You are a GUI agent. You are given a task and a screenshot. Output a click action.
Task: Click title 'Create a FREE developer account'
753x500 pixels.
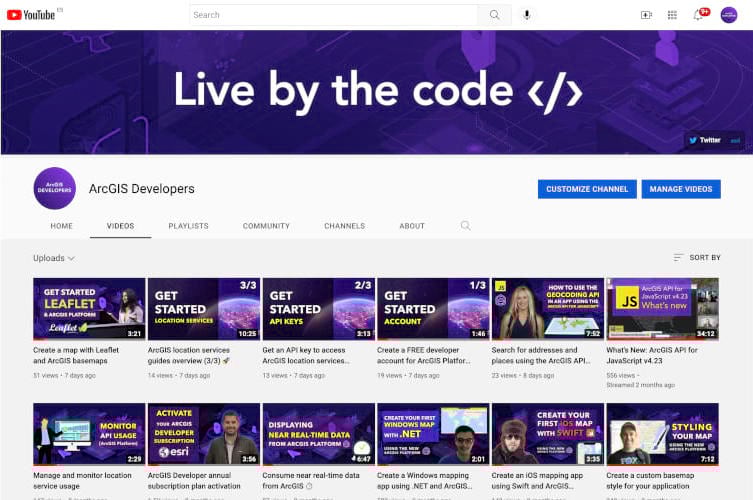tap(424, 355)
